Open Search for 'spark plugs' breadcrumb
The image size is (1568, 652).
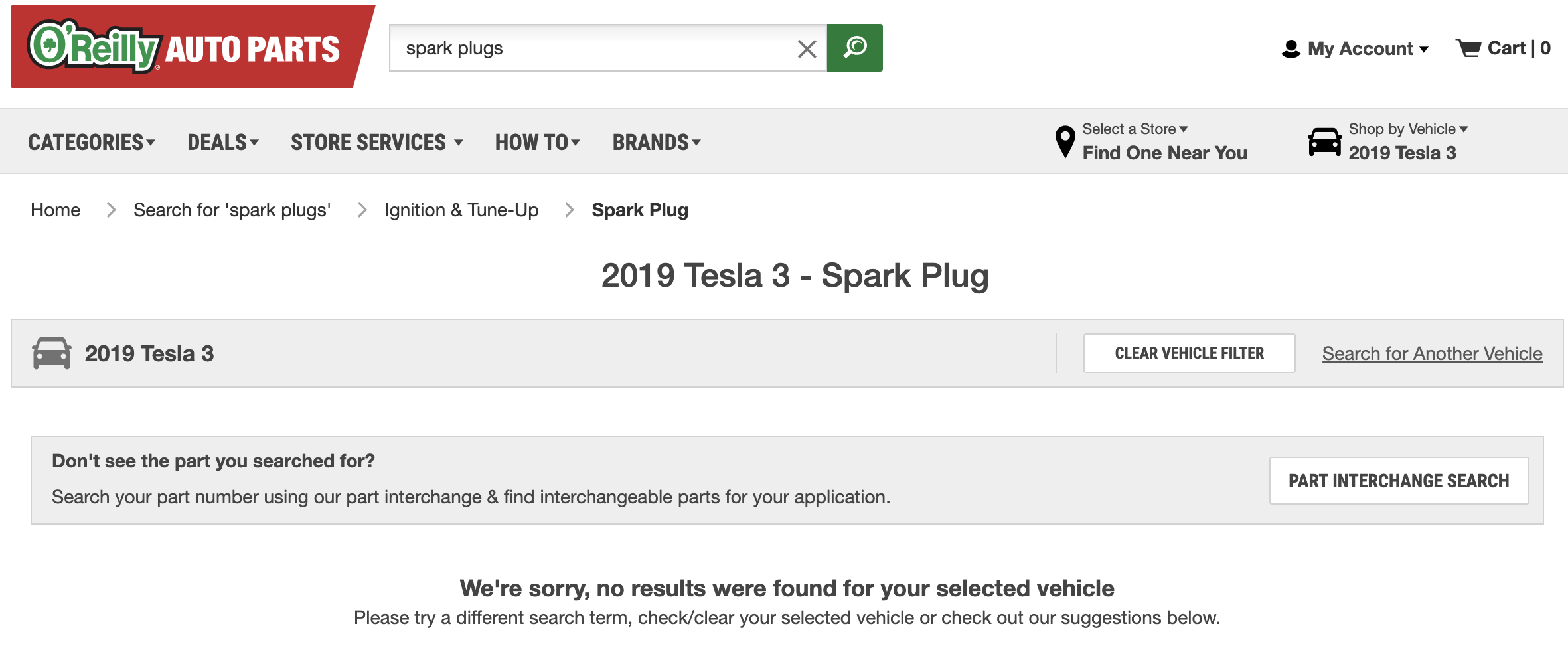click(x=232, y=210)
